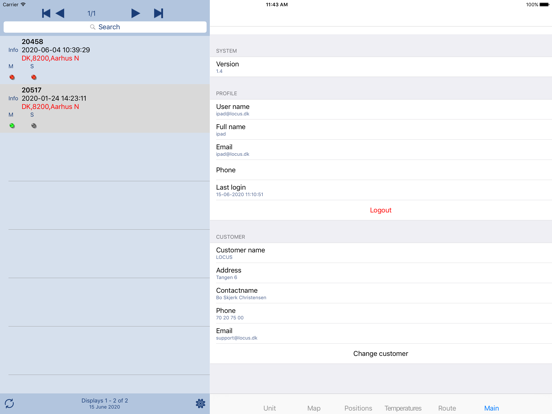Click the Search field
The height and width of the screenshot is (414, 552).
(105, 27)
